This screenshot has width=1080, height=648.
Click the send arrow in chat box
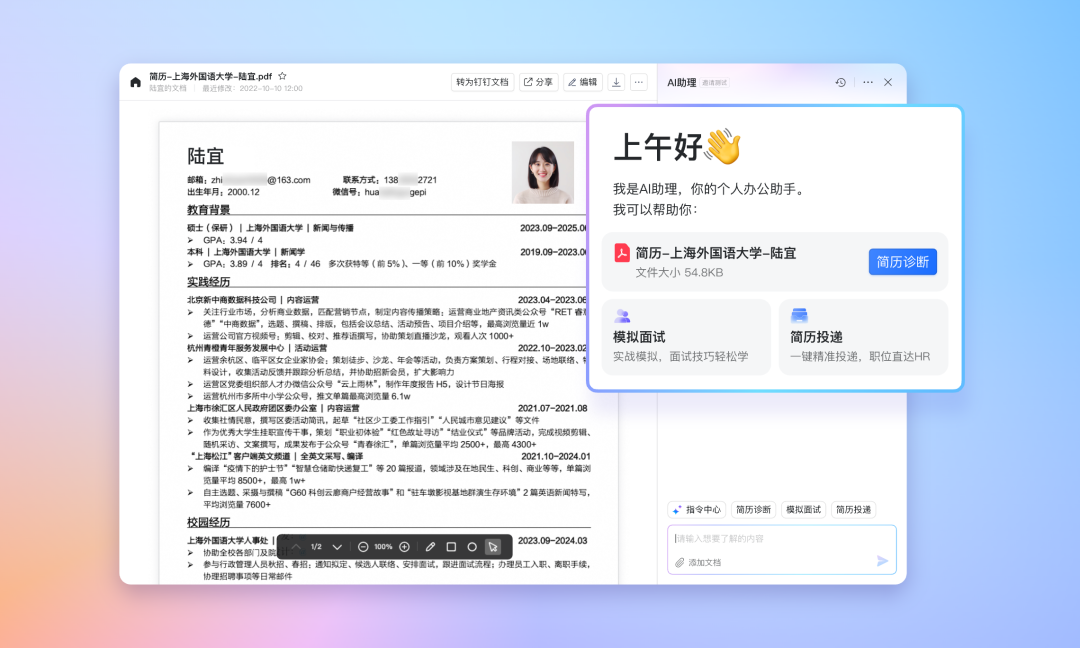pos(882,561)
